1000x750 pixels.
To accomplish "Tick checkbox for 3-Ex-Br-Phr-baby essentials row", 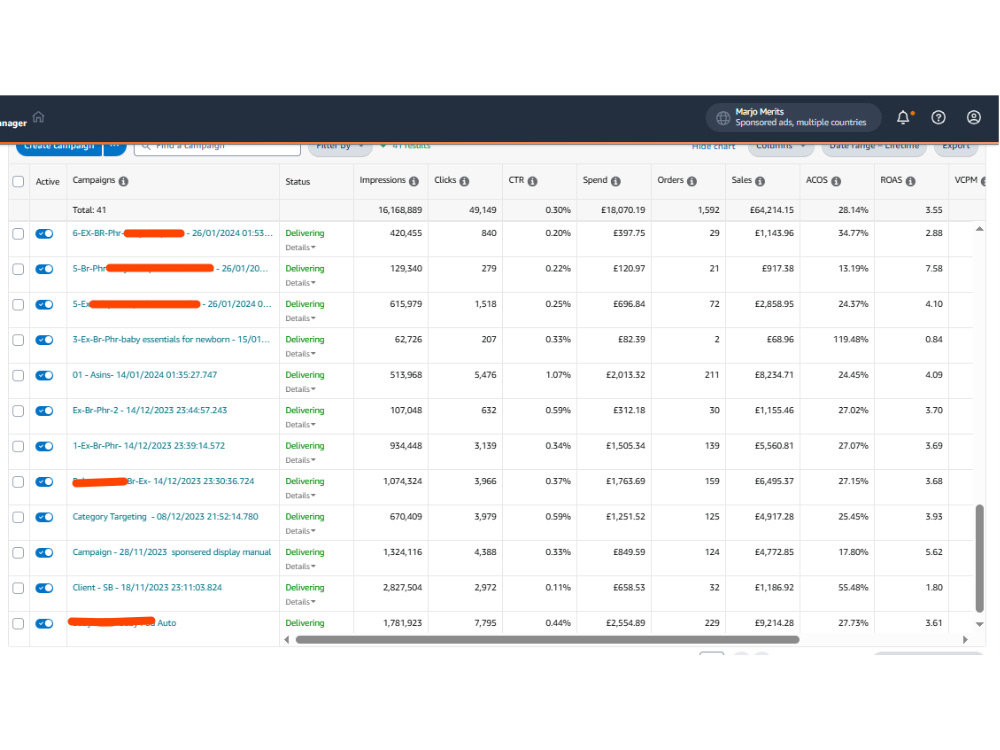I will [x=18, y=340].
